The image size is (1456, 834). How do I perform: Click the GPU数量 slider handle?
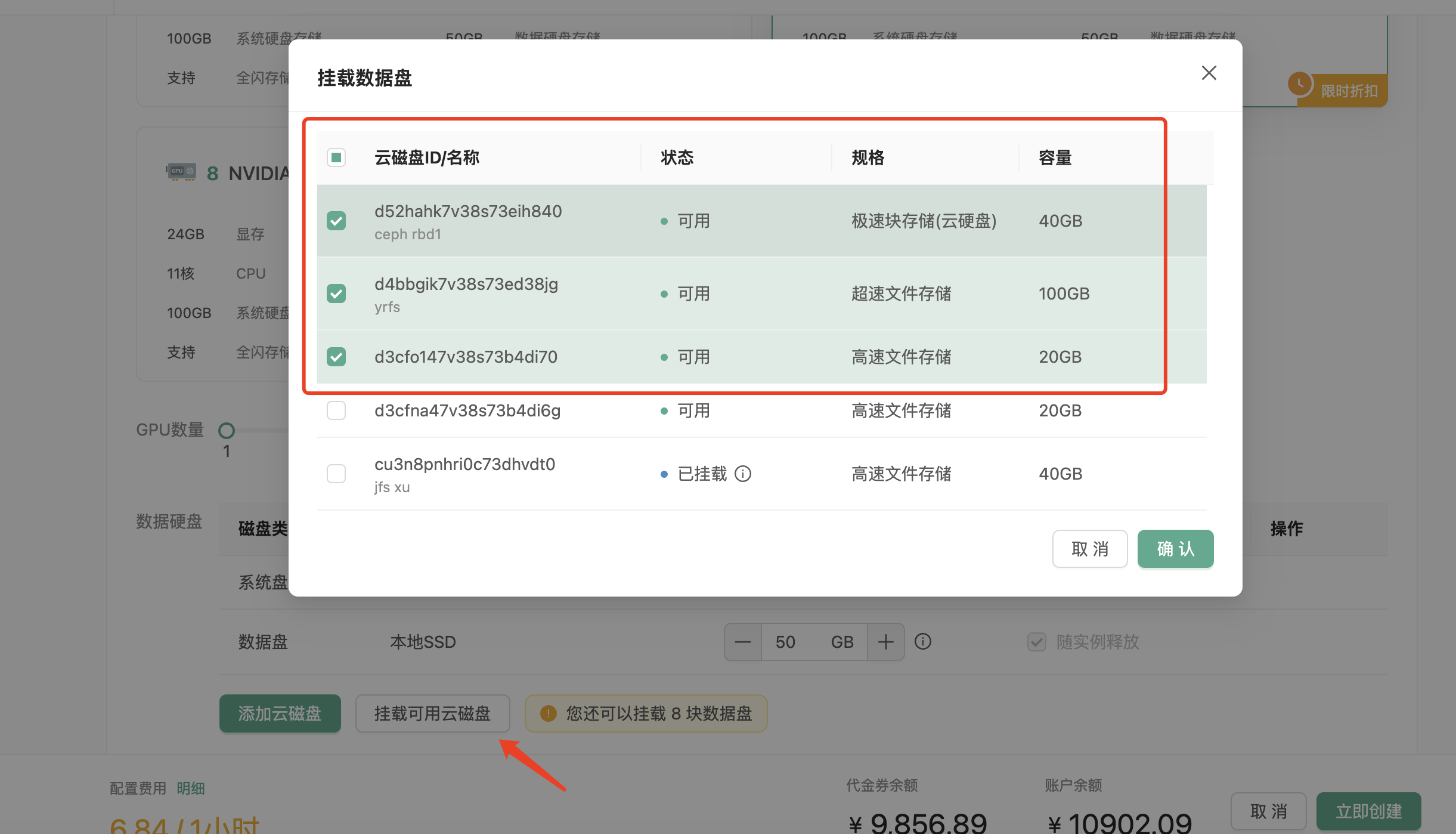point(227,430)
